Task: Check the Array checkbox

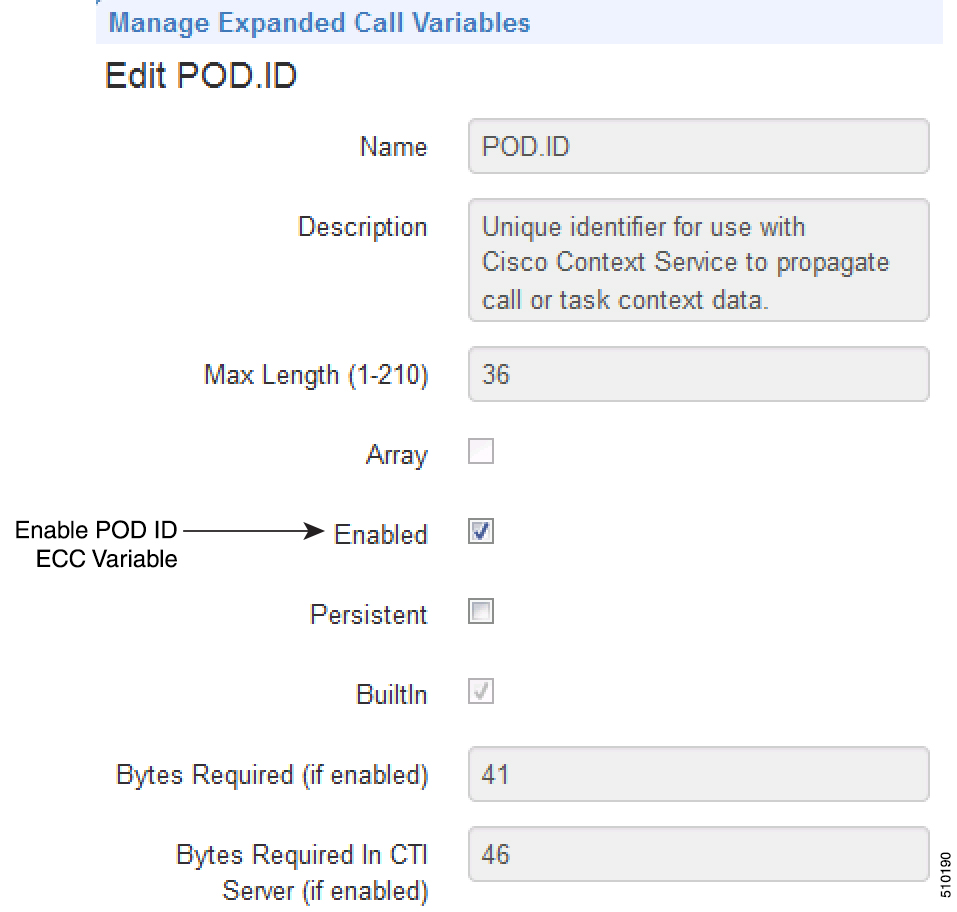Action: pyautogui.click(x=481, y=453)
